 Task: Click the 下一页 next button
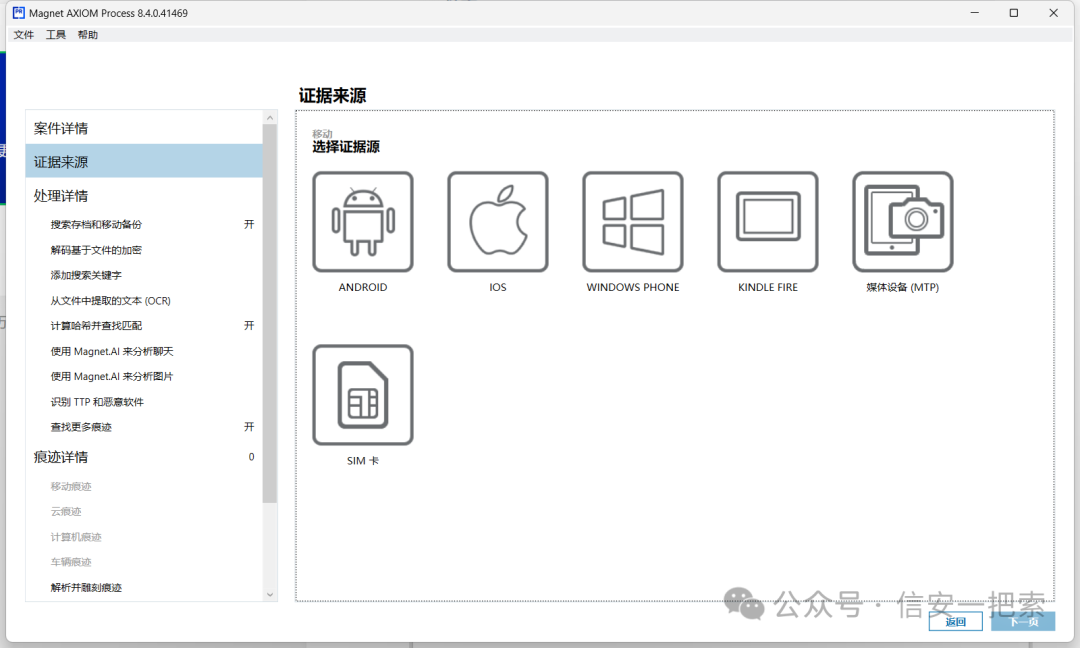[1023, 622]
